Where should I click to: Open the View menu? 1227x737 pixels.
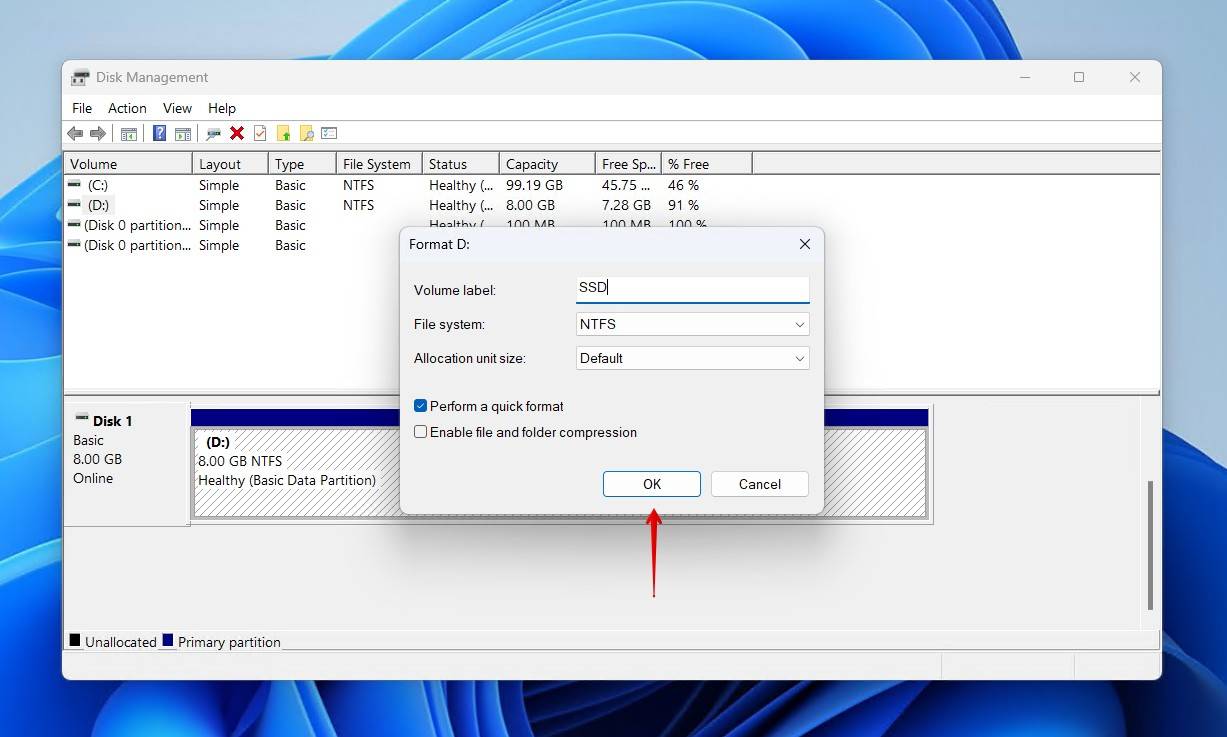pos(177,108)
